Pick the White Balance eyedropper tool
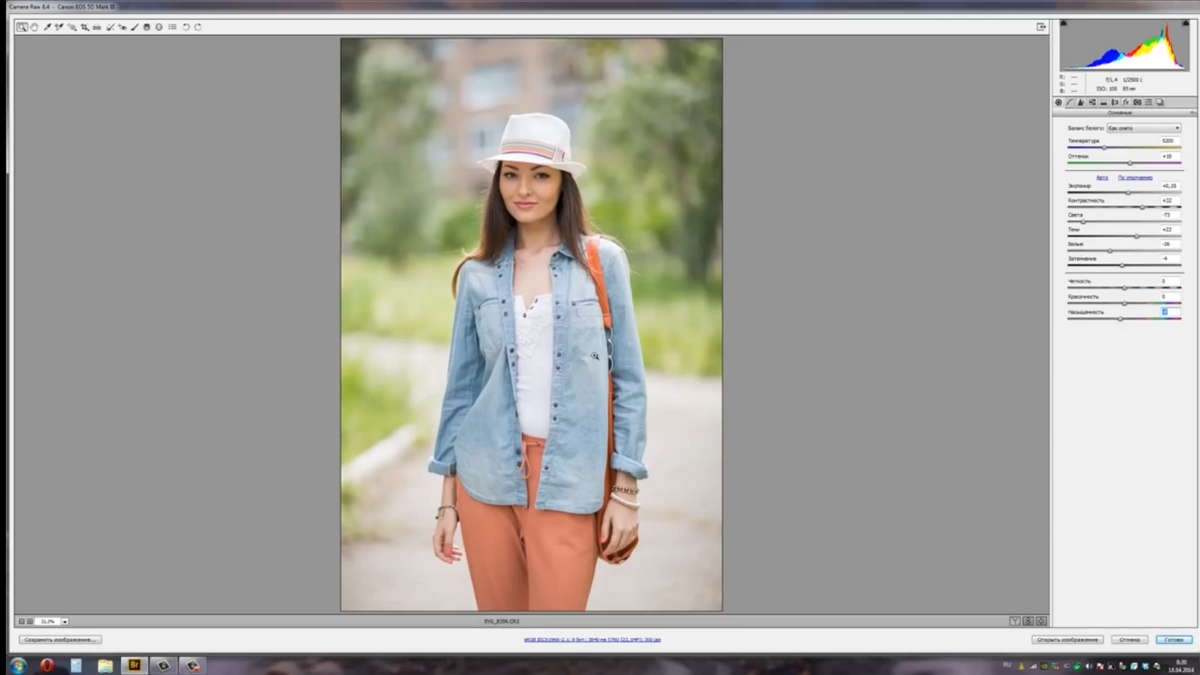 click(46, 27)
